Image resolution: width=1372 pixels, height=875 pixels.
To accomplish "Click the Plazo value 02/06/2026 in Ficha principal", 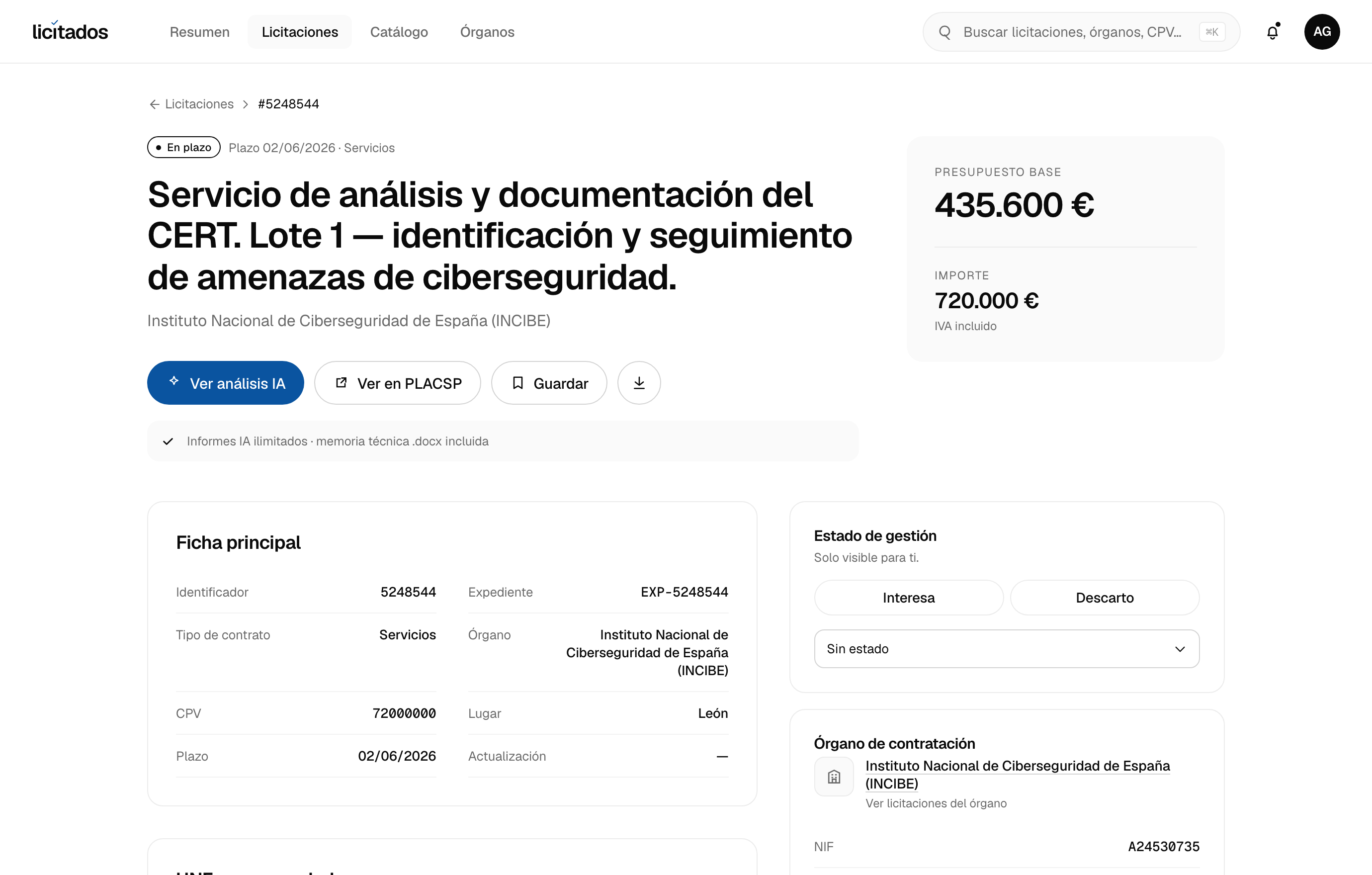I will click(397, 756).
